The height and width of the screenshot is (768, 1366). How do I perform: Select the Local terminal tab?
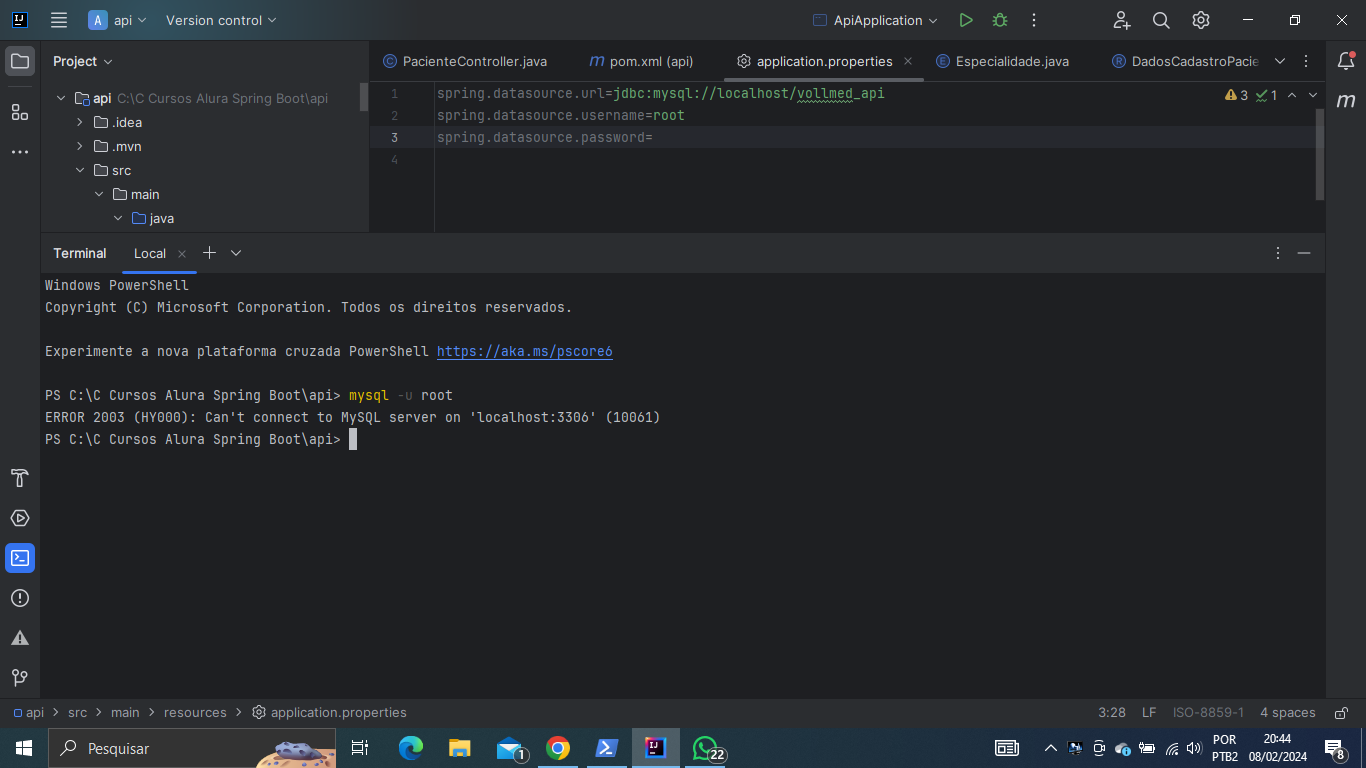[x=150, y=253]
